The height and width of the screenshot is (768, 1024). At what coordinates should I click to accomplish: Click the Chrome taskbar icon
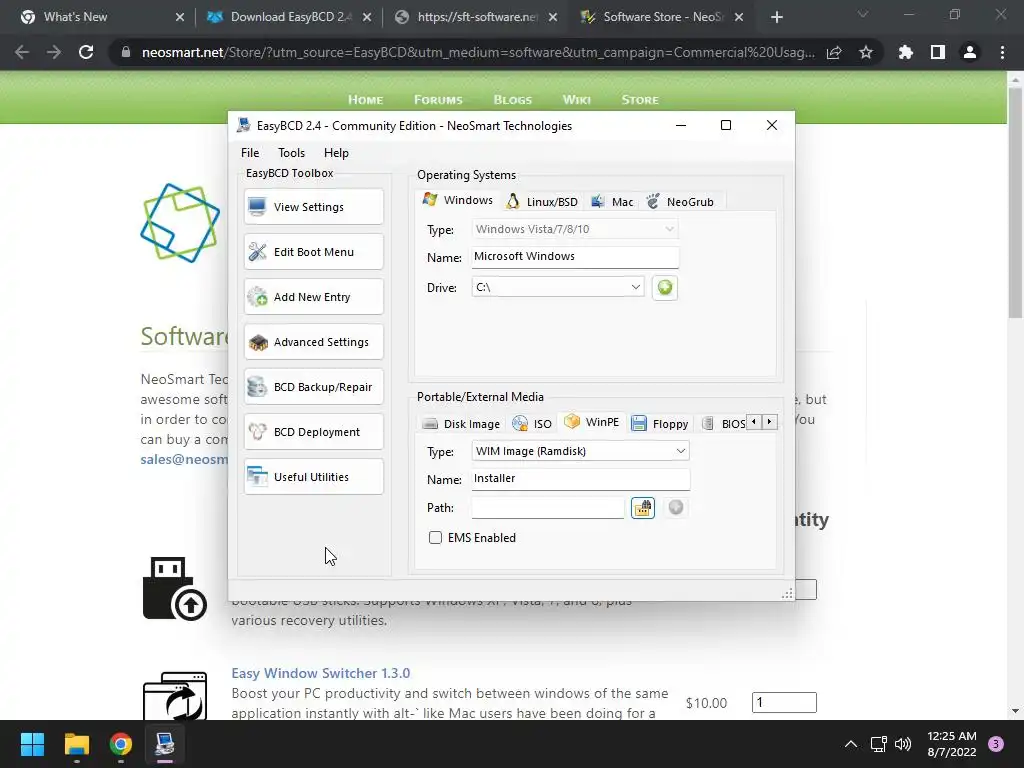click(x=121, y=744)
